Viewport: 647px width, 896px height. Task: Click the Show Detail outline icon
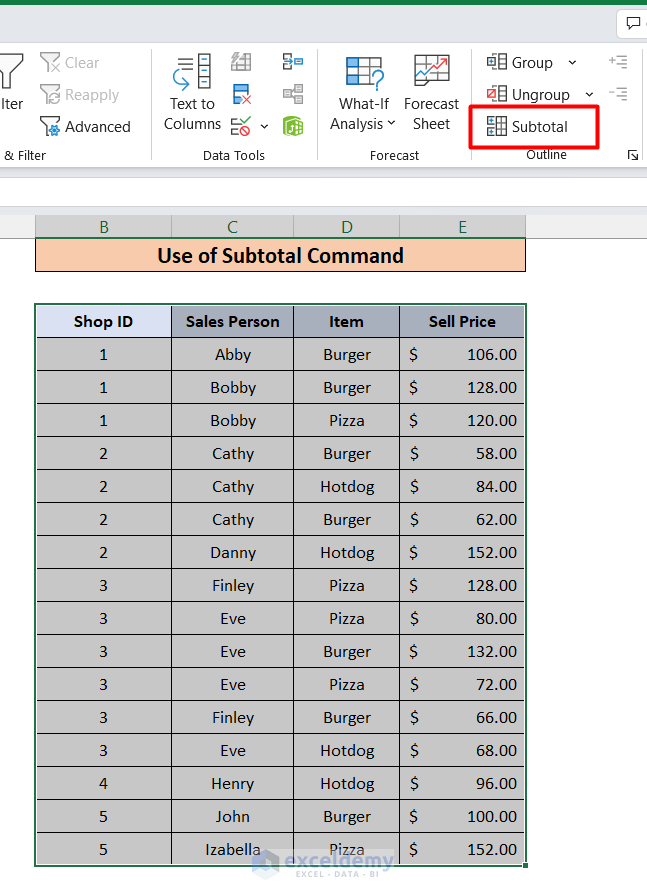pos(618,62)
